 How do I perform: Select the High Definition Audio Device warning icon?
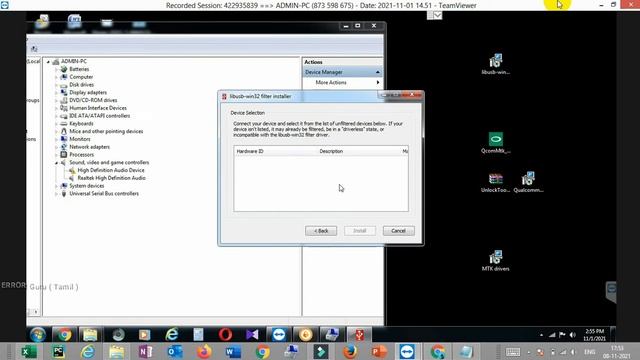point(72,170)
